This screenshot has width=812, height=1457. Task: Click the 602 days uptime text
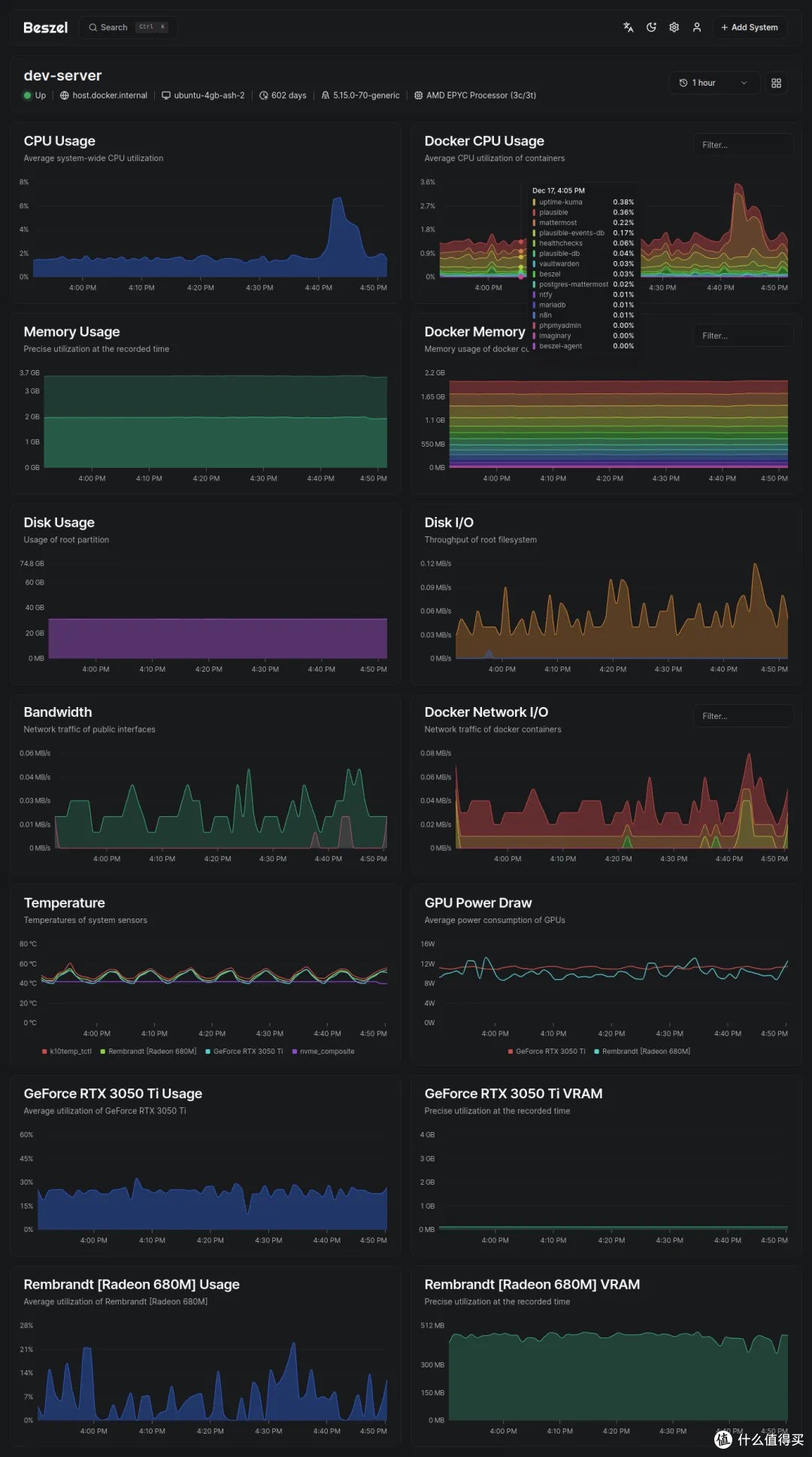289,96
